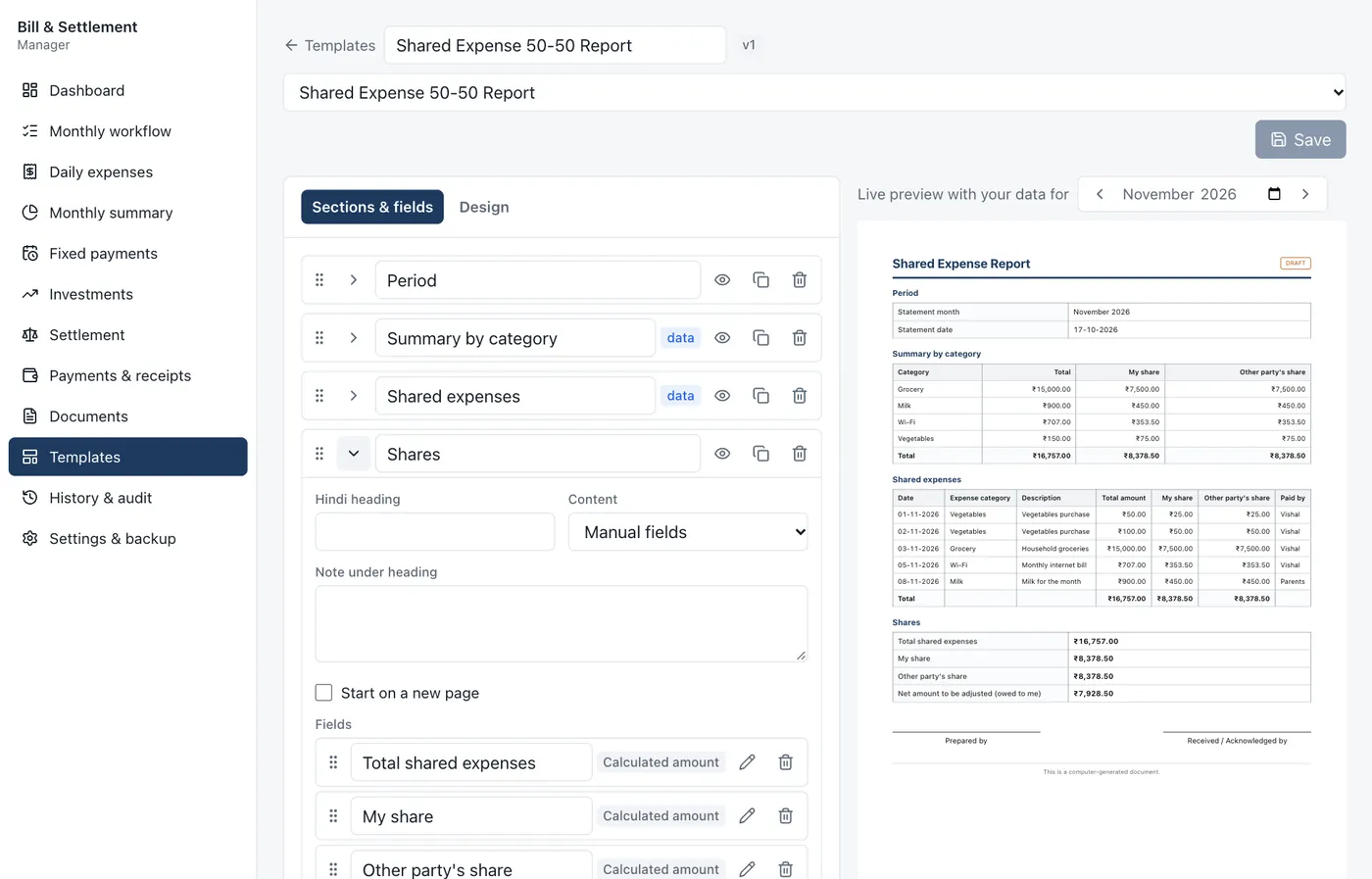Enable Start on a new page
The width and height of the screenshot is (1372, 879).
(x=323, y=693)
